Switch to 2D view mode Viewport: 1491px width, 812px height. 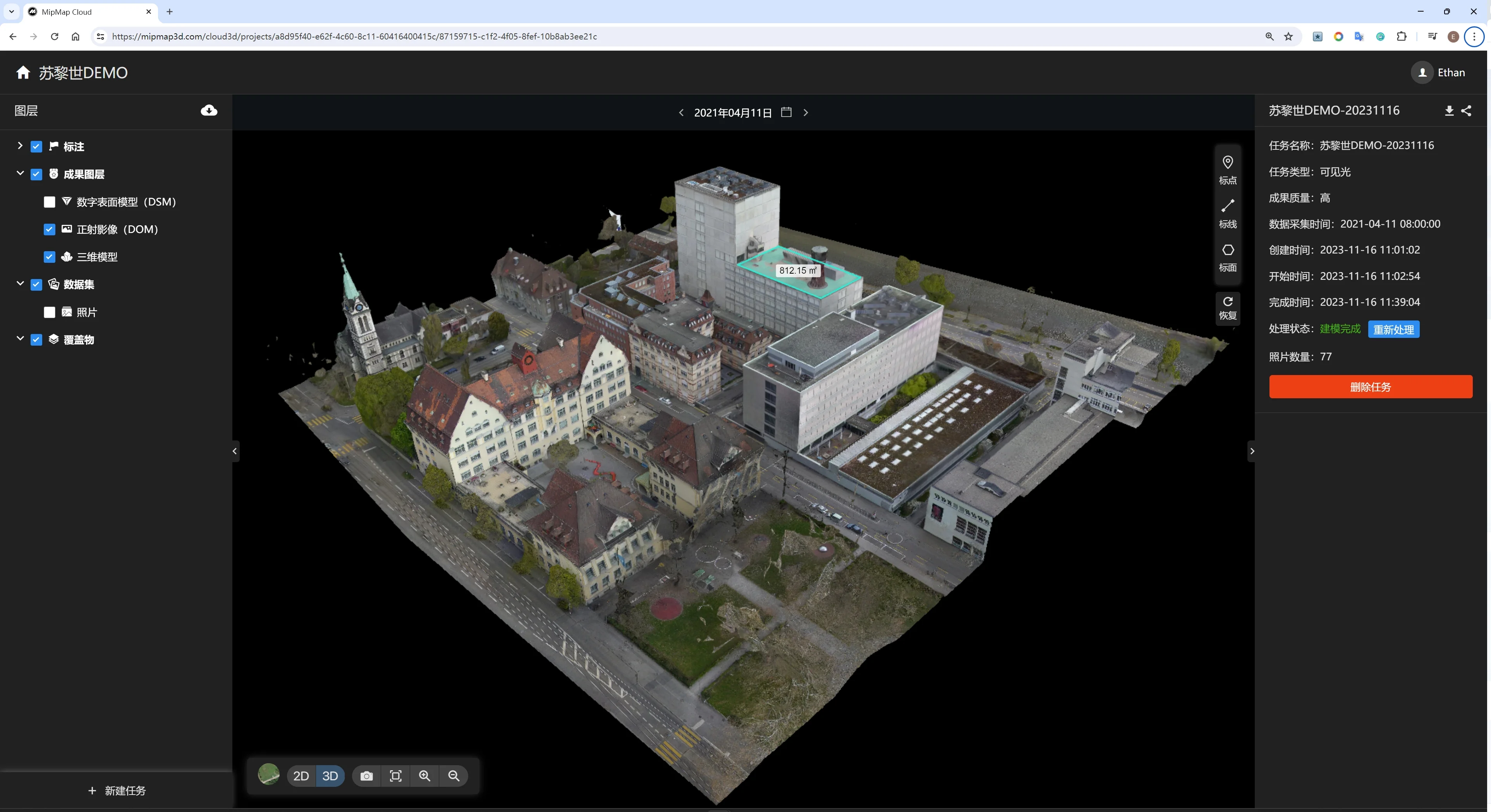pyautogui.click(x=301, y=776)
